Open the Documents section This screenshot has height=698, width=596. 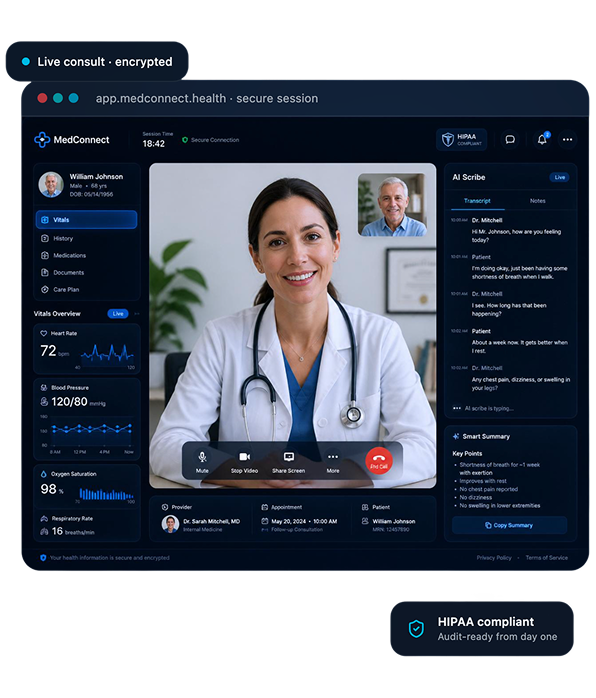click(86, 272)
